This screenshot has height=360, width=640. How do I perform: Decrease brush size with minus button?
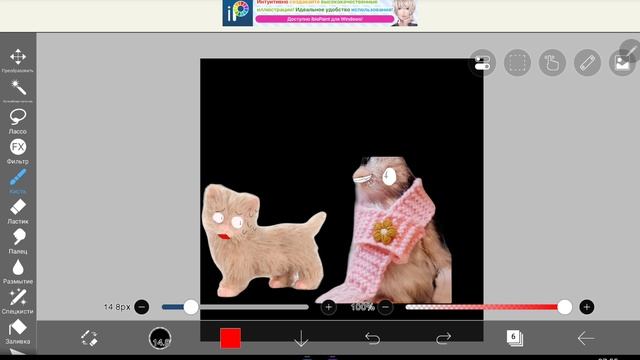142,307
